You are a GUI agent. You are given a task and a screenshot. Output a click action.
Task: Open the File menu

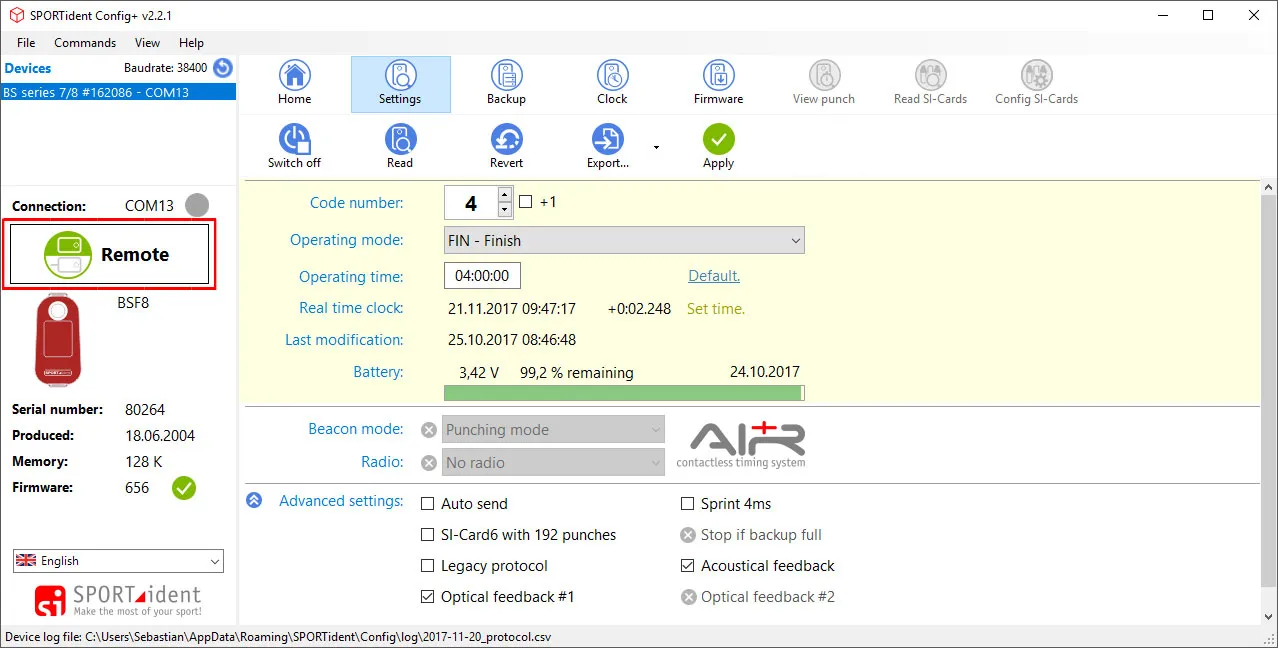(26, 43)
